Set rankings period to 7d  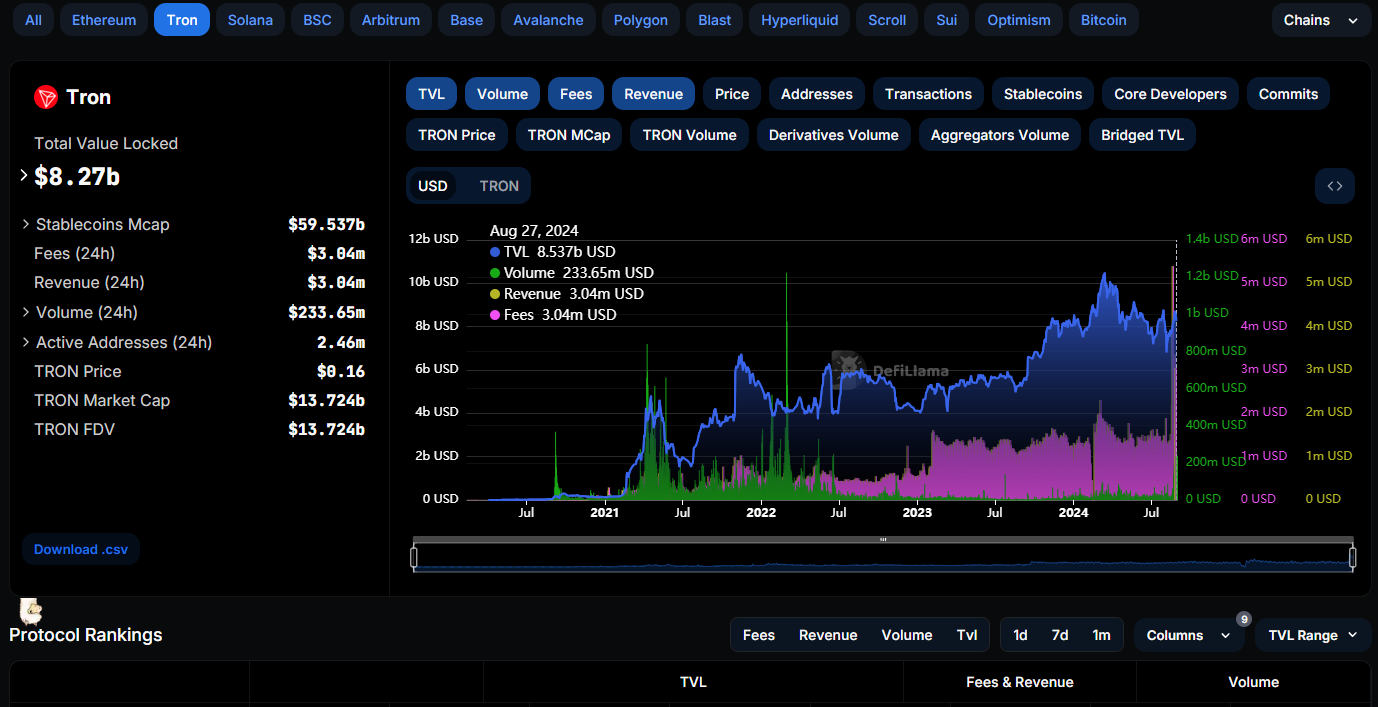click(1060, 635)
